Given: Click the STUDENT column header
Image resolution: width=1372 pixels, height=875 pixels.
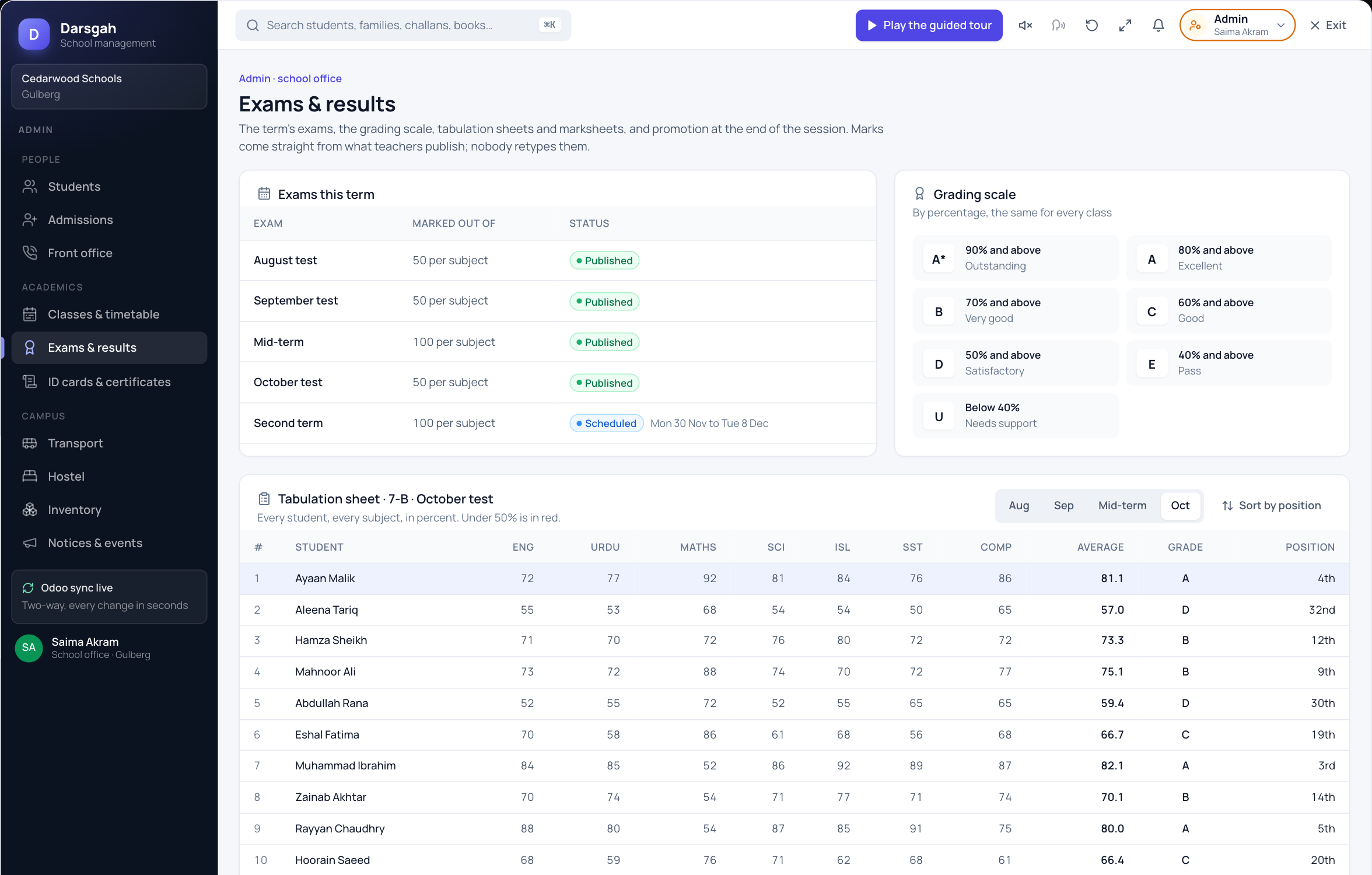Looking at the screenshot, I should (x=318, y=547).
